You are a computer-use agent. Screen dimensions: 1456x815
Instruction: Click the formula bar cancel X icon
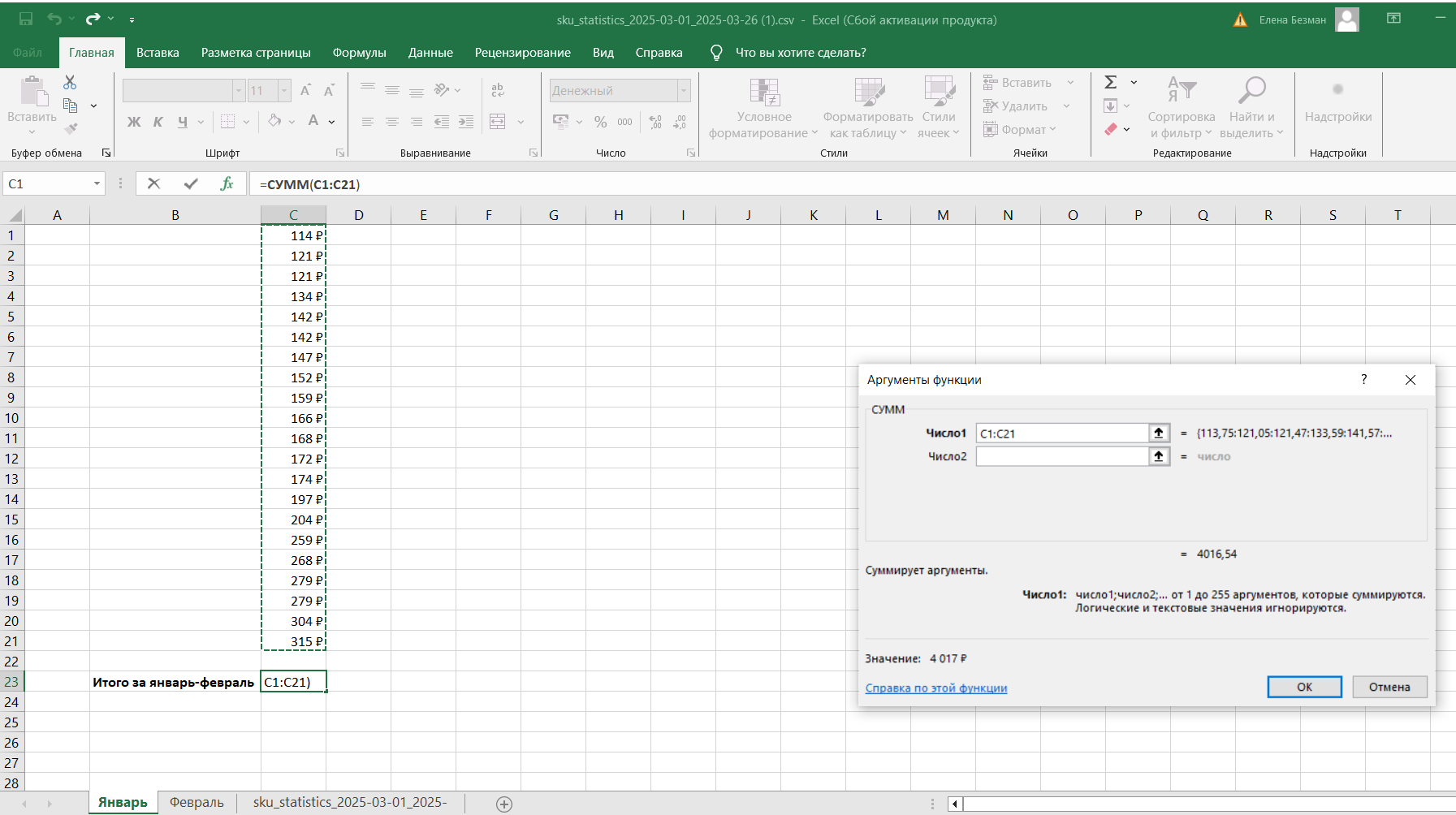pos(153,183)
